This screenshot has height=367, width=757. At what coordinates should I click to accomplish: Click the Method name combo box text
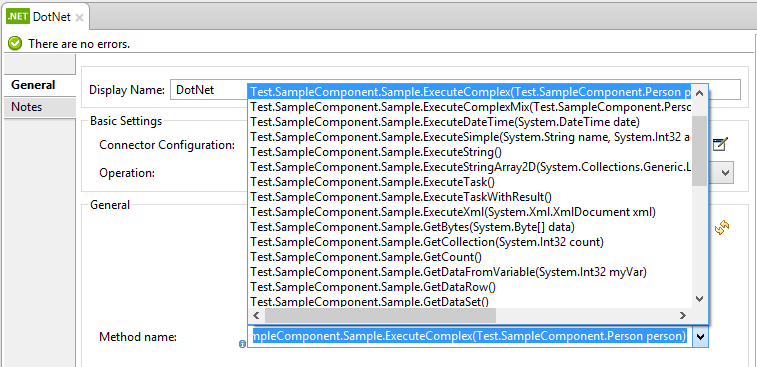(x=469, y=336)
